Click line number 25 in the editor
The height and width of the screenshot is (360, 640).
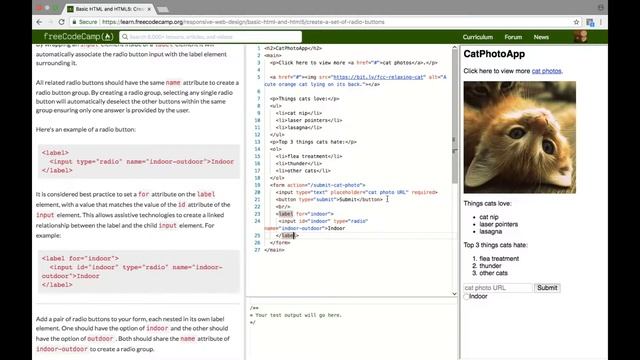pos(257,236)
